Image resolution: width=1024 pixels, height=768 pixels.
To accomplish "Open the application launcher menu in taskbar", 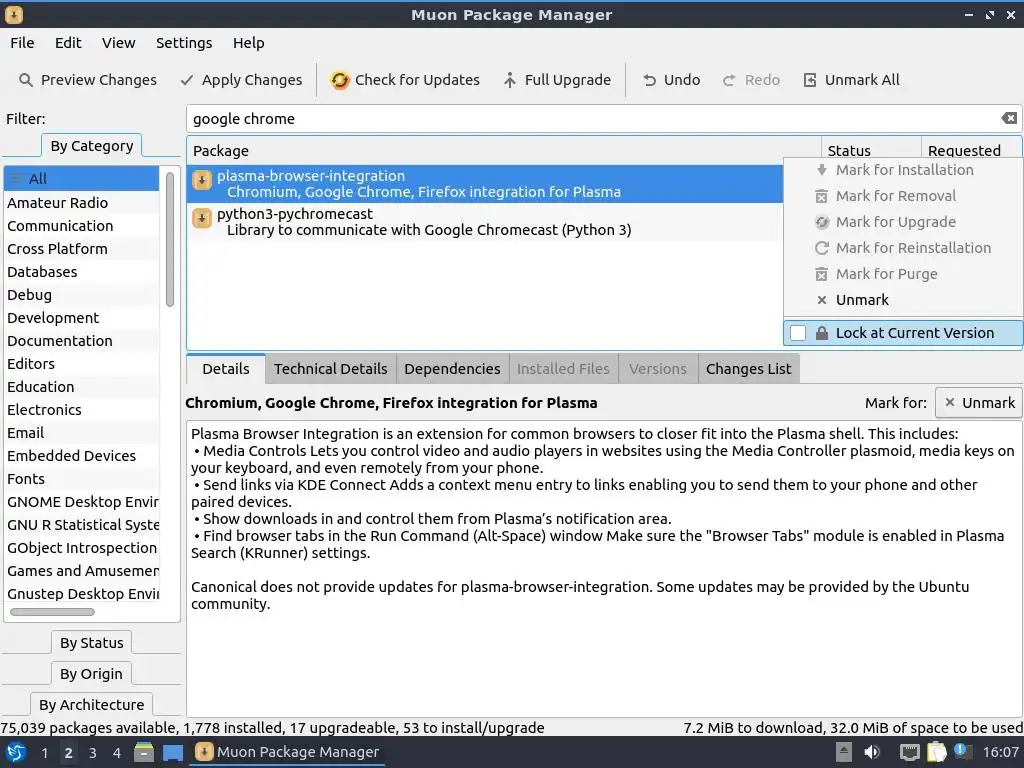I will (x=16, y=752).
